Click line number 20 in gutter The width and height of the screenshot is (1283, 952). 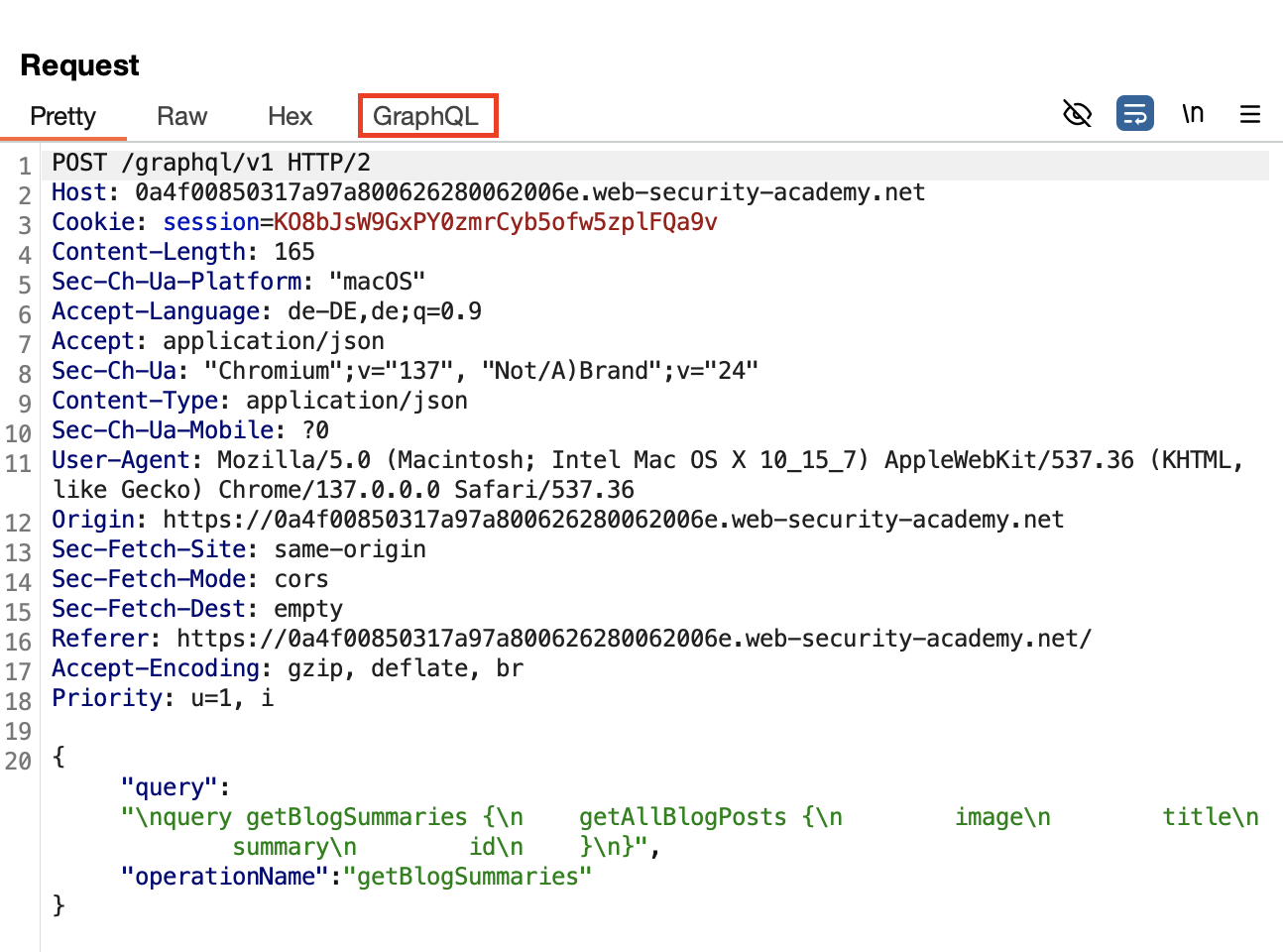(19, 762)
